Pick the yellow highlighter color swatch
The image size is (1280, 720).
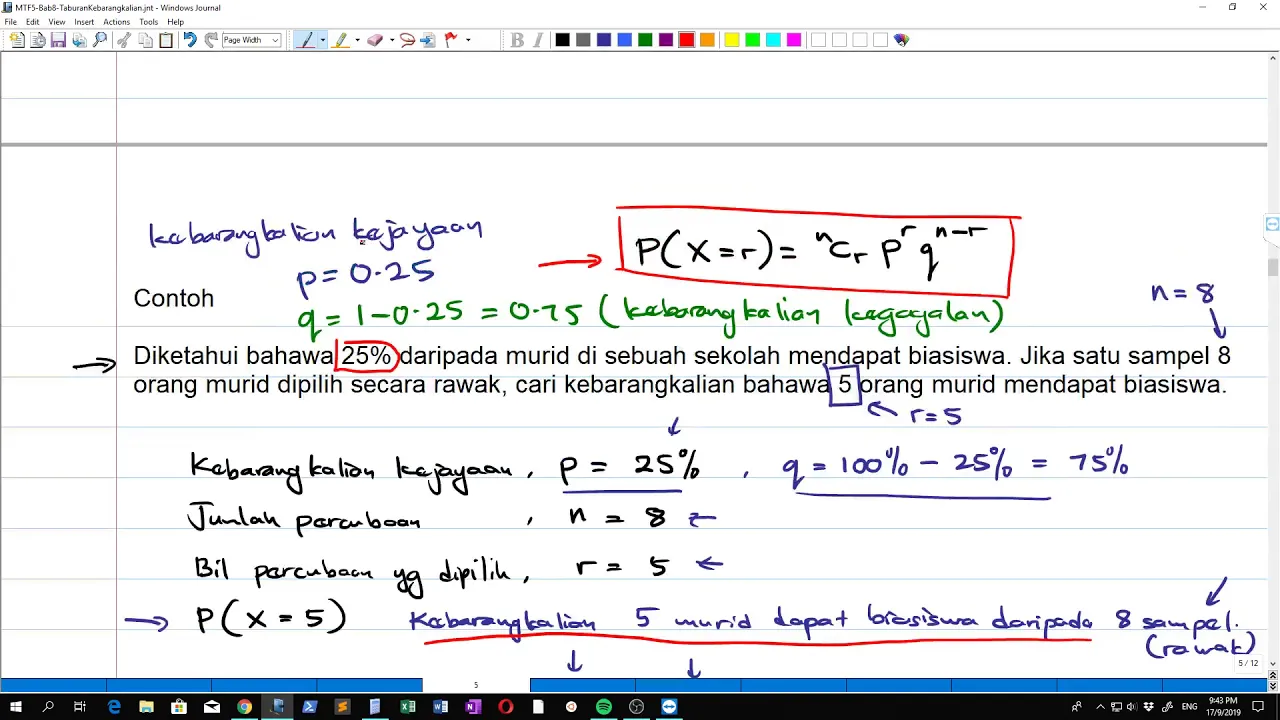[731, 40]
